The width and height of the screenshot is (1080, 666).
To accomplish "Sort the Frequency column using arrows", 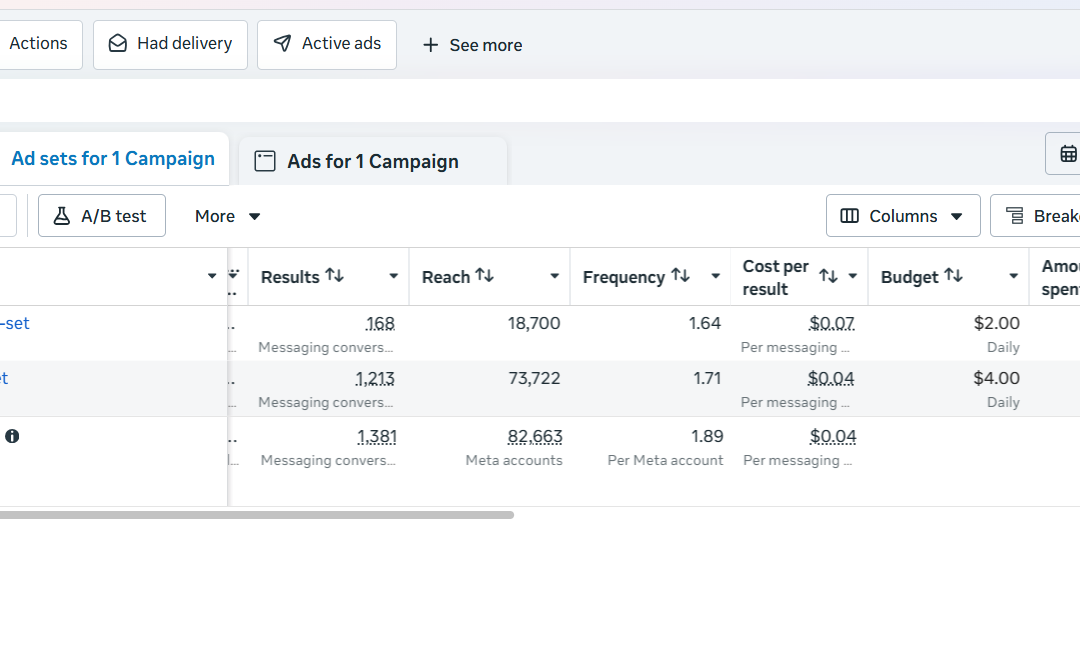I will [x=681, y=275].
